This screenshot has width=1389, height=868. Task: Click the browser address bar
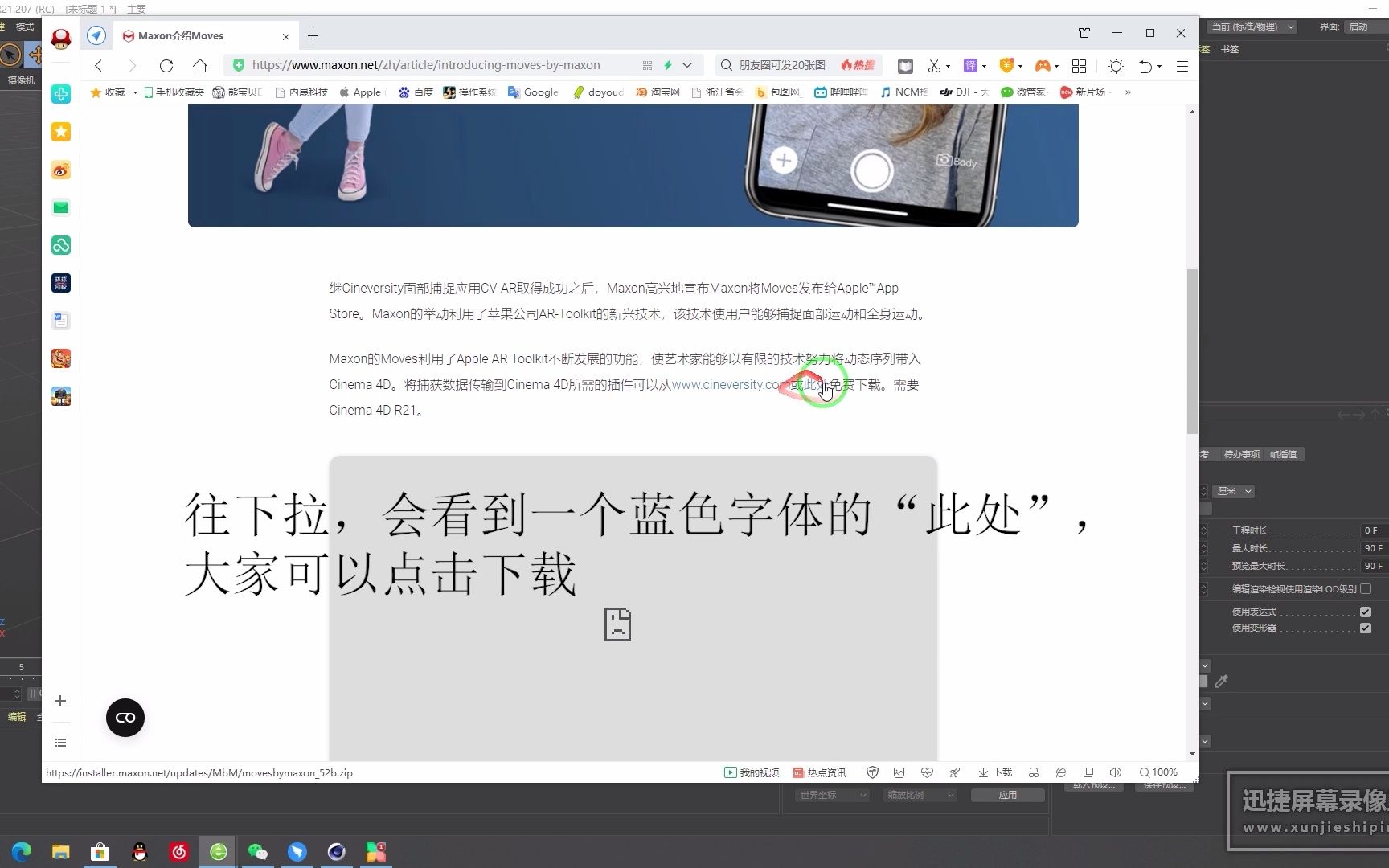click(x=426, y=65)
